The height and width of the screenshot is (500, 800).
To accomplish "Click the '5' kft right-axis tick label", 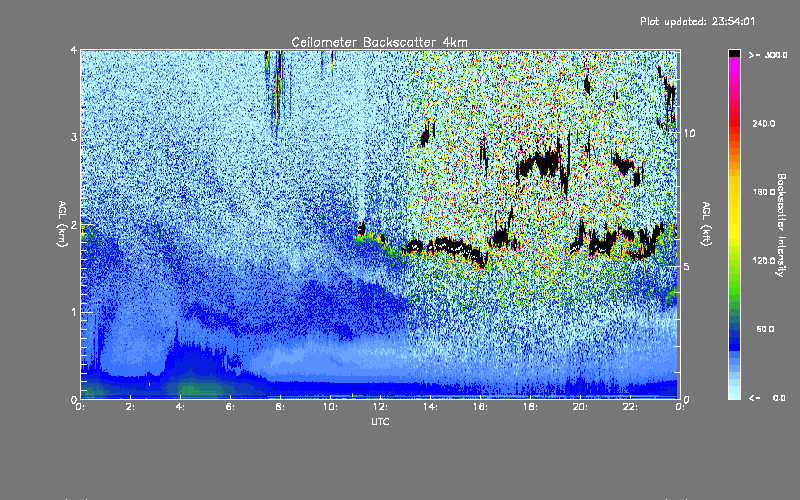I will [x=687, y=266].
